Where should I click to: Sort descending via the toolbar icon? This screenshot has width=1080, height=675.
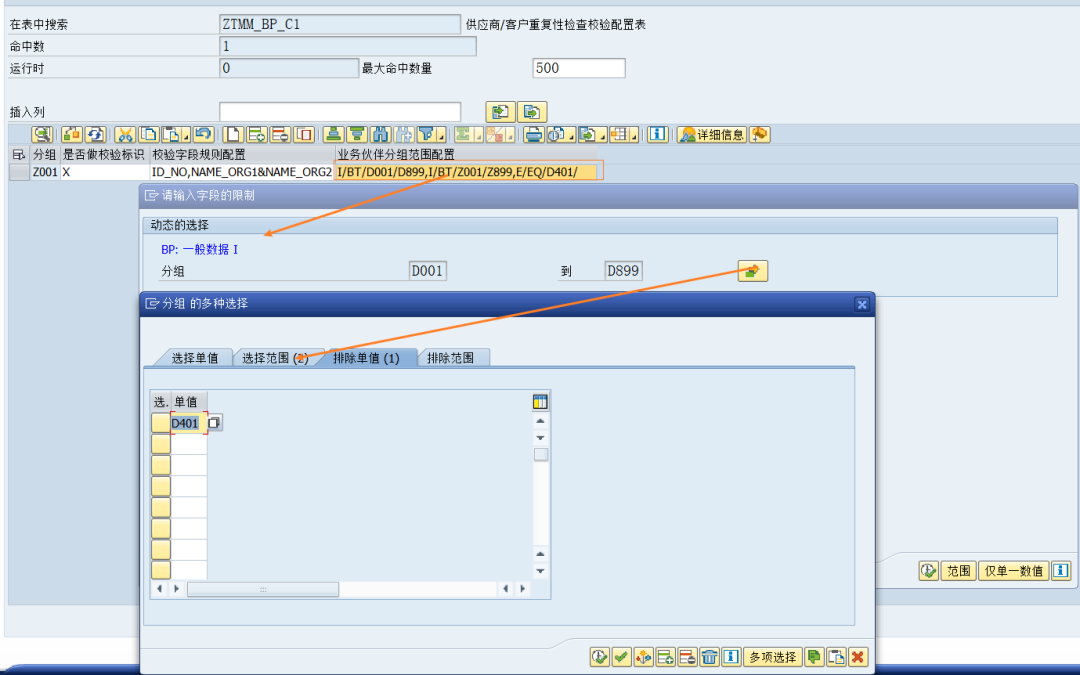click(357, 134)
